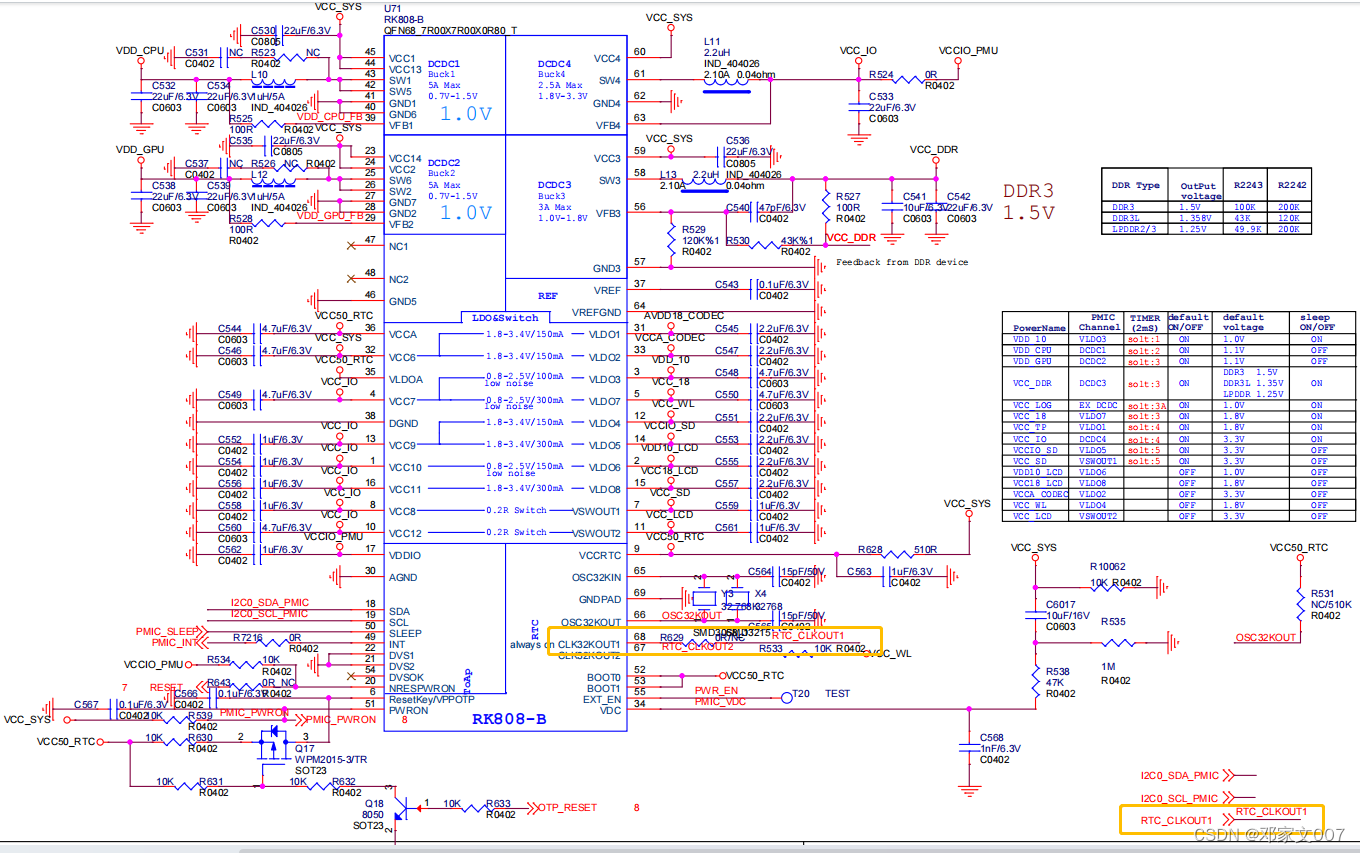Click the OutPut voltage column header
The image size is (1360, 853).
1198,190
